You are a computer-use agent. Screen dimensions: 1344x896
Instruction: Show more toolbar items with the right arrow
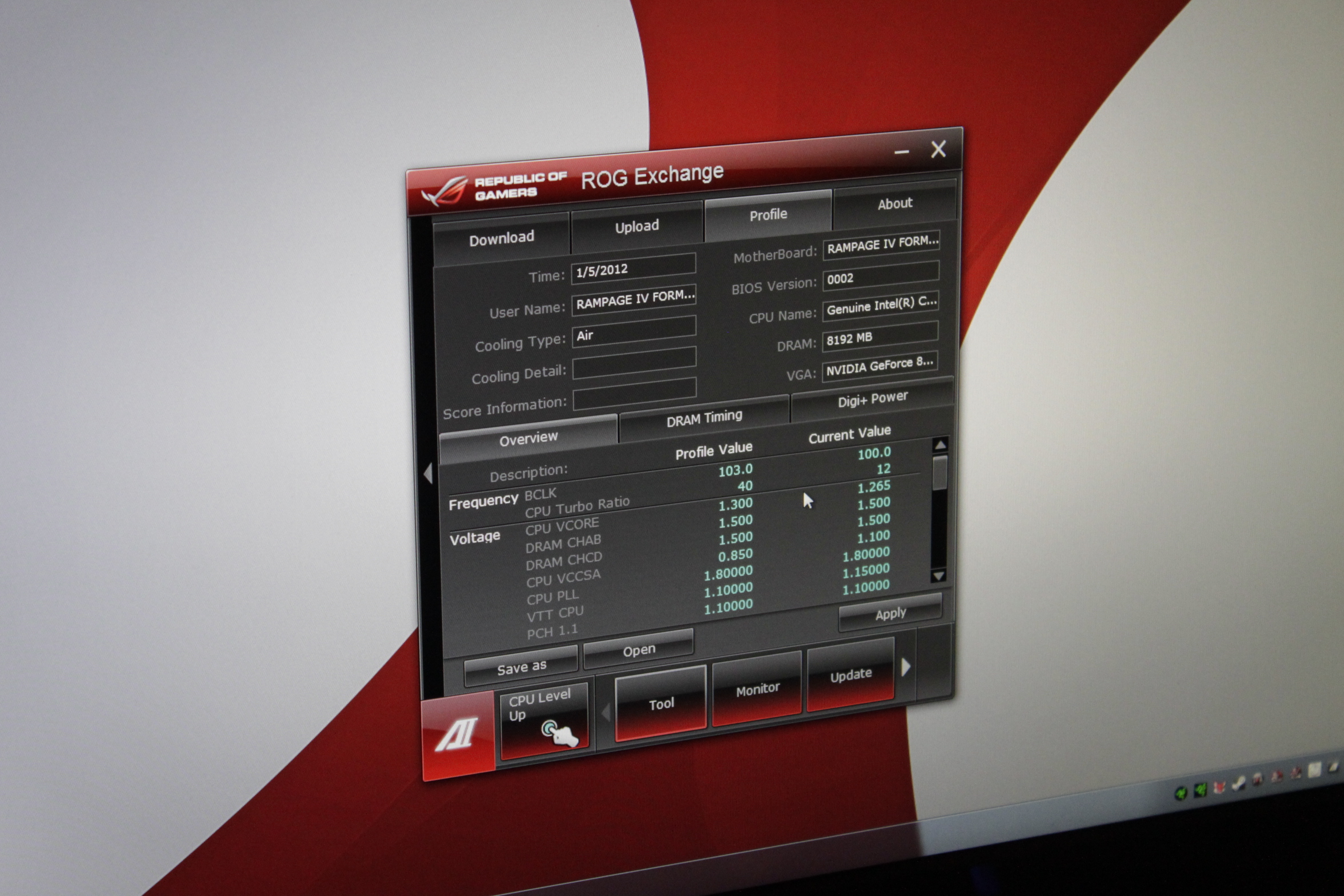click(906, 667)
